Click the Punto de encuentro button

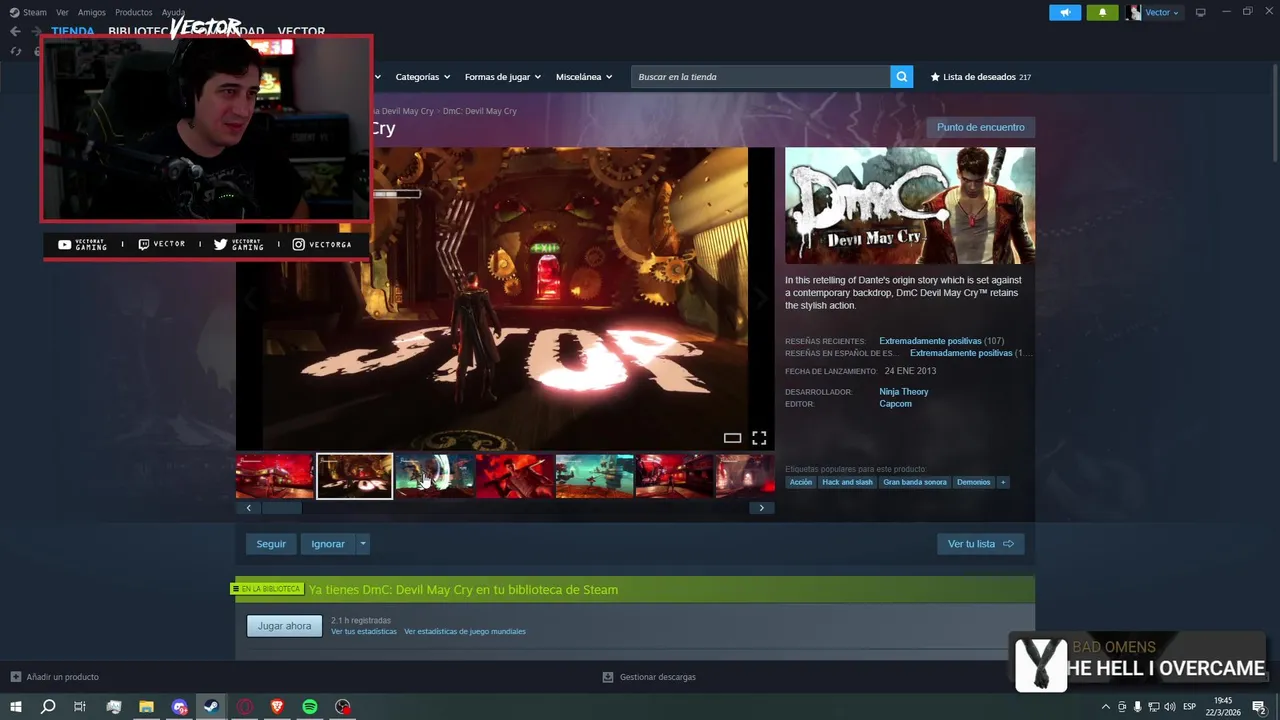coord(980,127)
